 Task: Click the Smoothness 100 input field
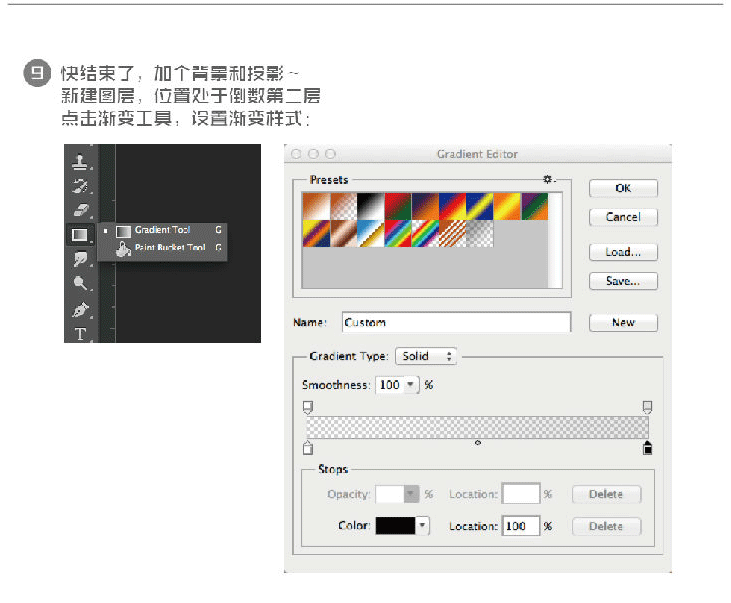[390, 385]
